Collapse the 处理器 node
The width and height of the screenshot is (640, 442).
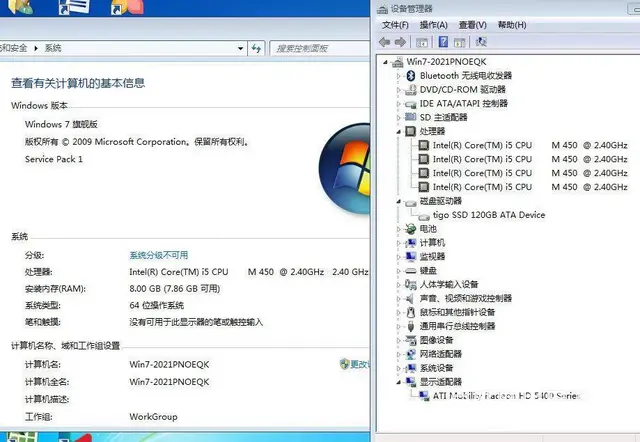point(399,131)
